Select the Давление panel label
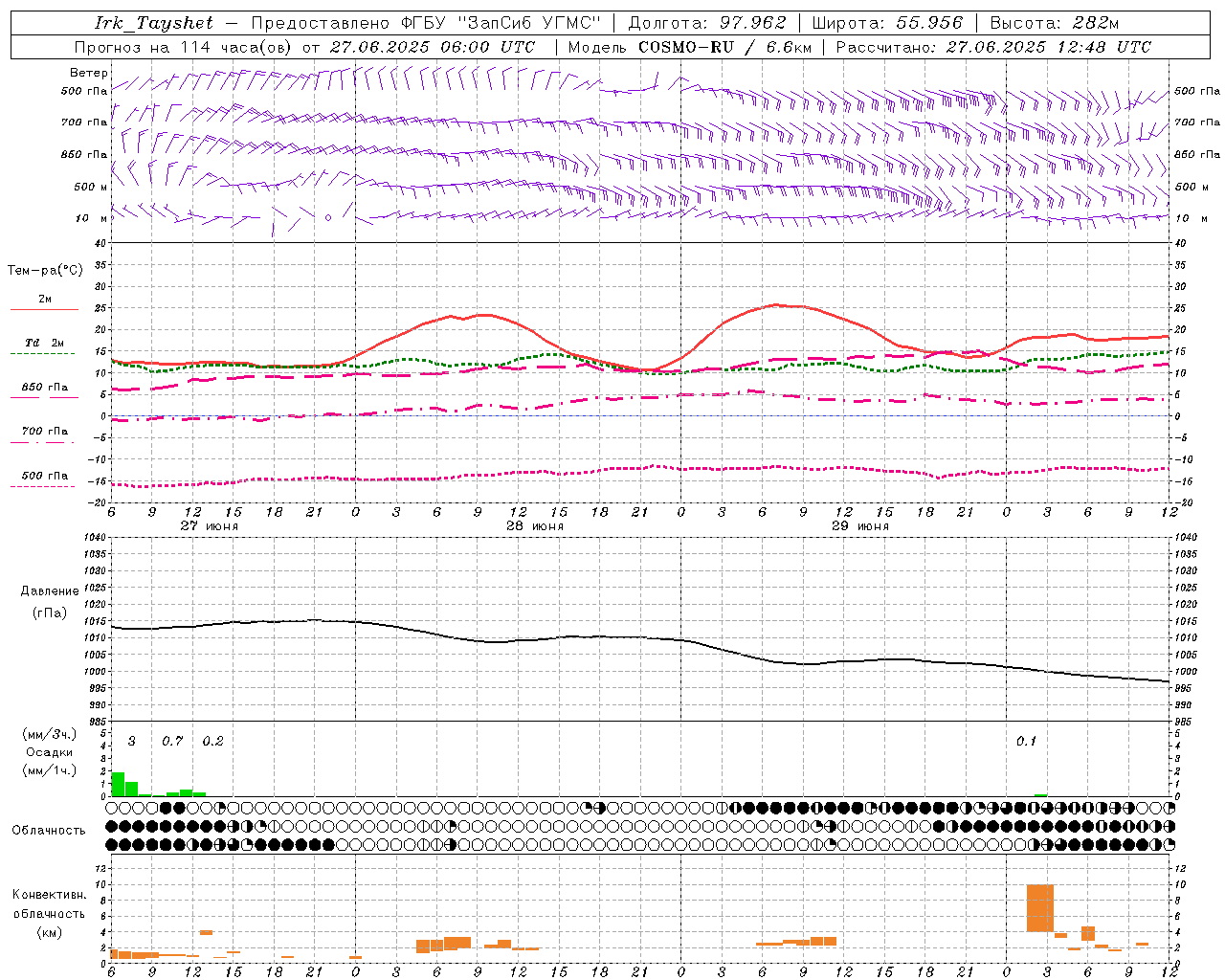 (x=50, y=591)
